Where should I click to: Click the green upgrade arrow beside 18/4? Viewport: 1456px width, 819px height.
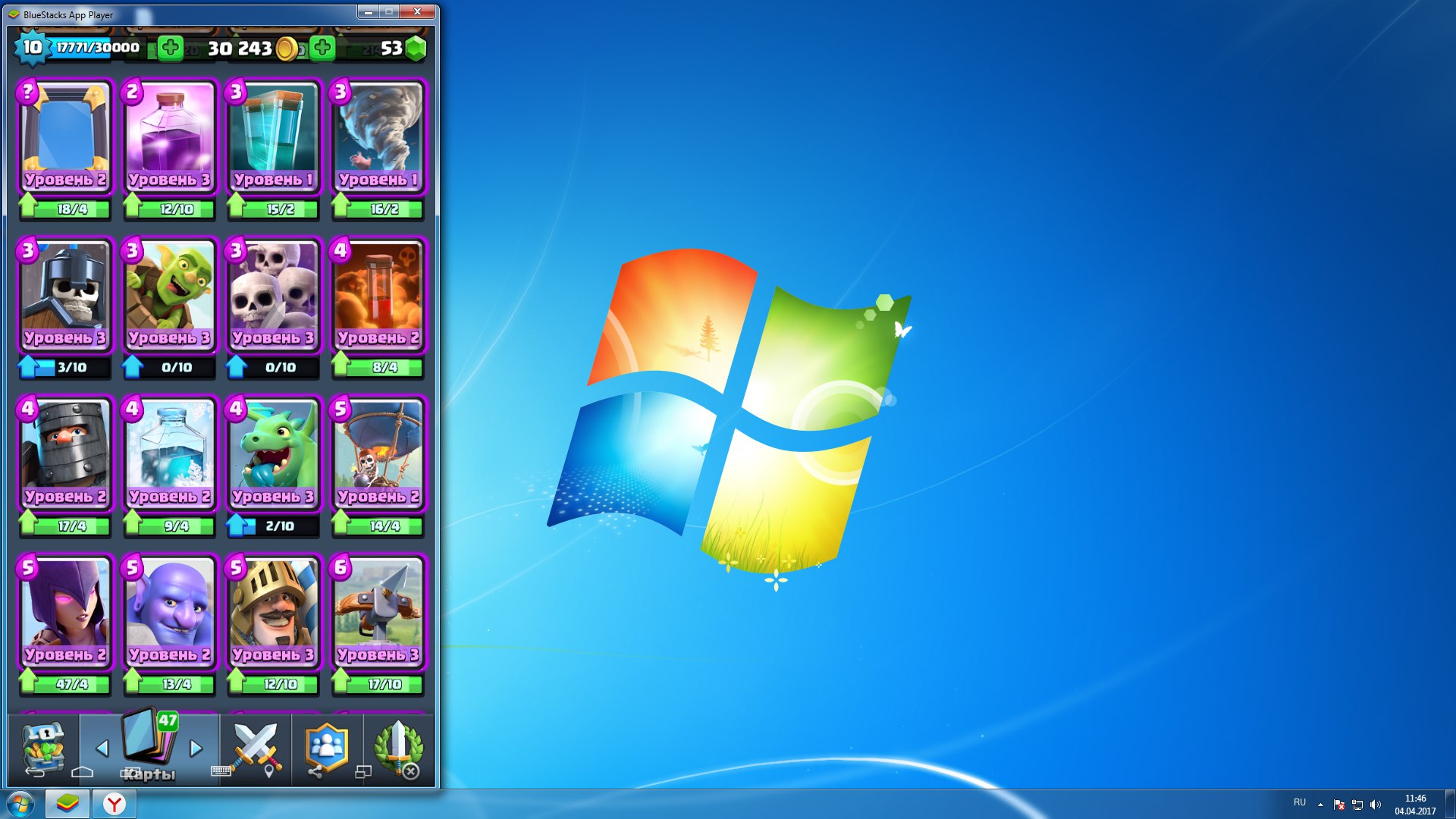pos(28,205)
